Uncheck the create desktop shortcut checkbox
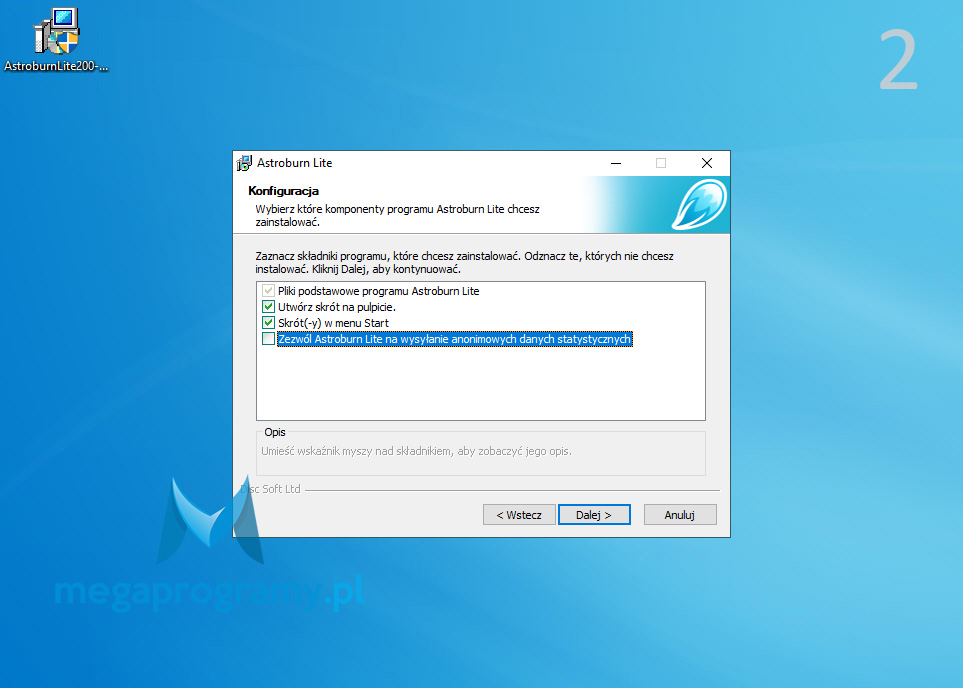963x688 pixels. (x=268, y=307)
